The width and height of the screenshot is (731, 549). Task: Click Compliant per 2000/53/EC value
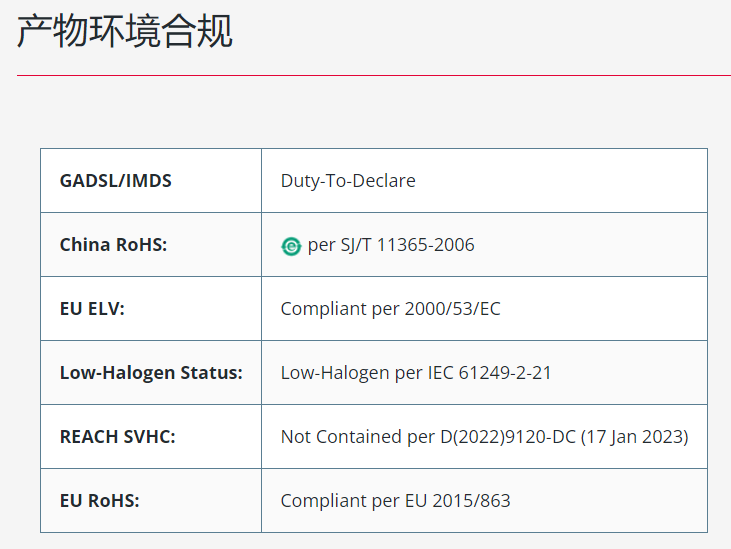pos(390,309)
